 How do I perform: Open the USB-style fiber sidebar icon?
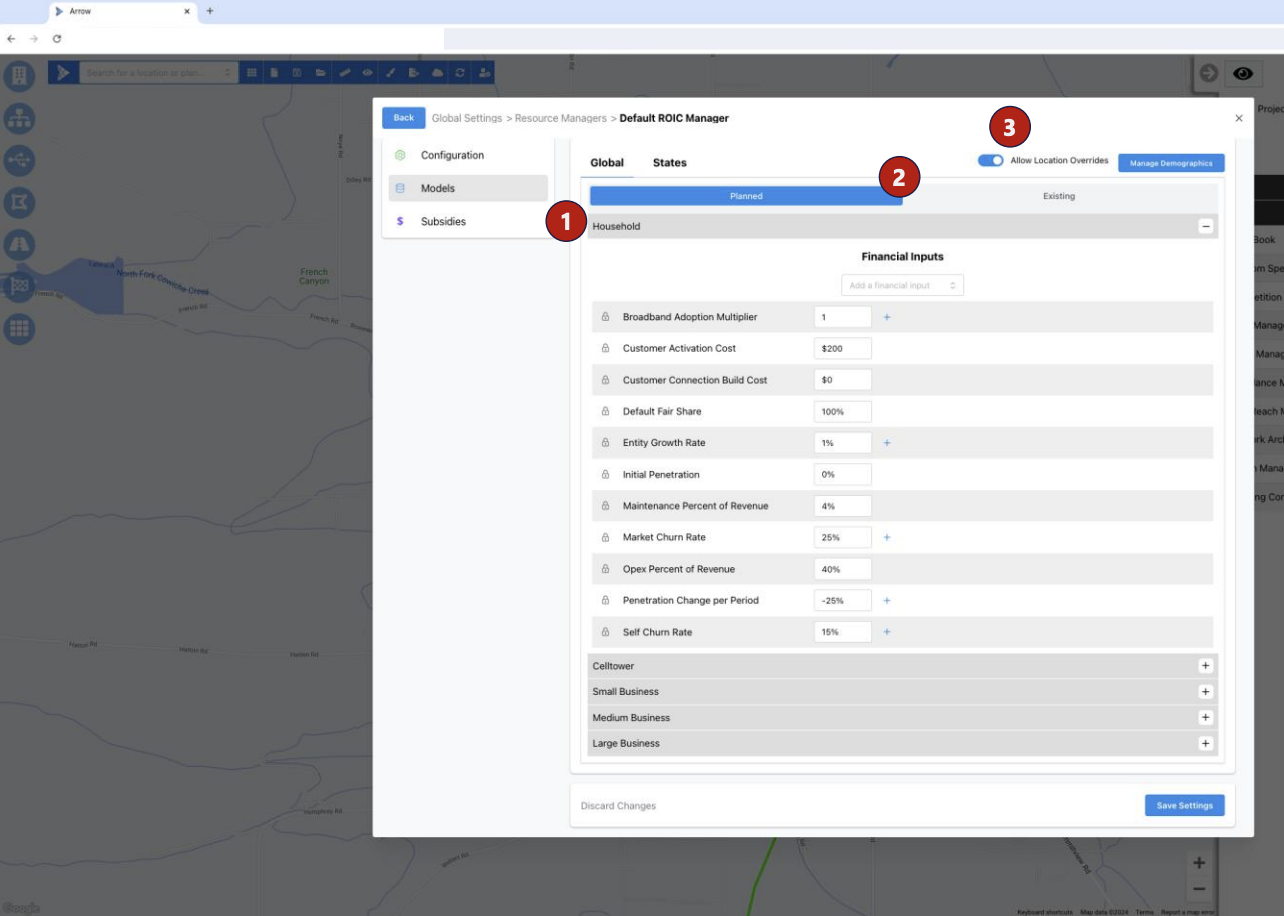coord(20,160)
